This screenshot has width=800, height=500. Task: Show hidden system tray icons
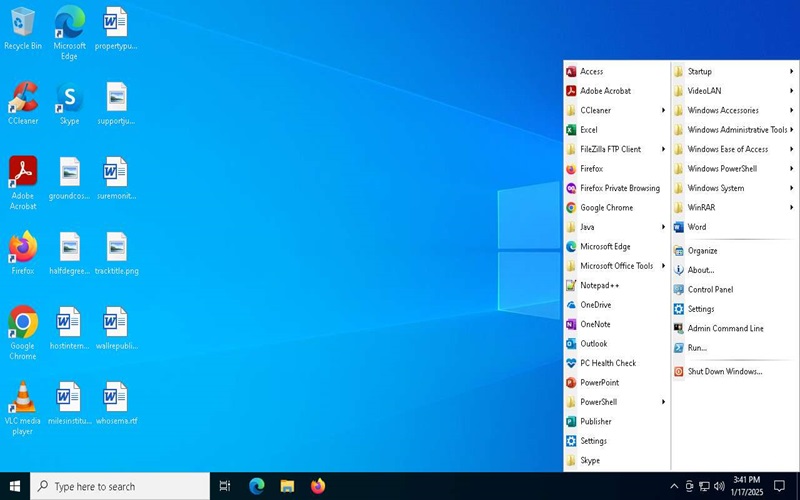pyautogui.click(x=674, y=486)
